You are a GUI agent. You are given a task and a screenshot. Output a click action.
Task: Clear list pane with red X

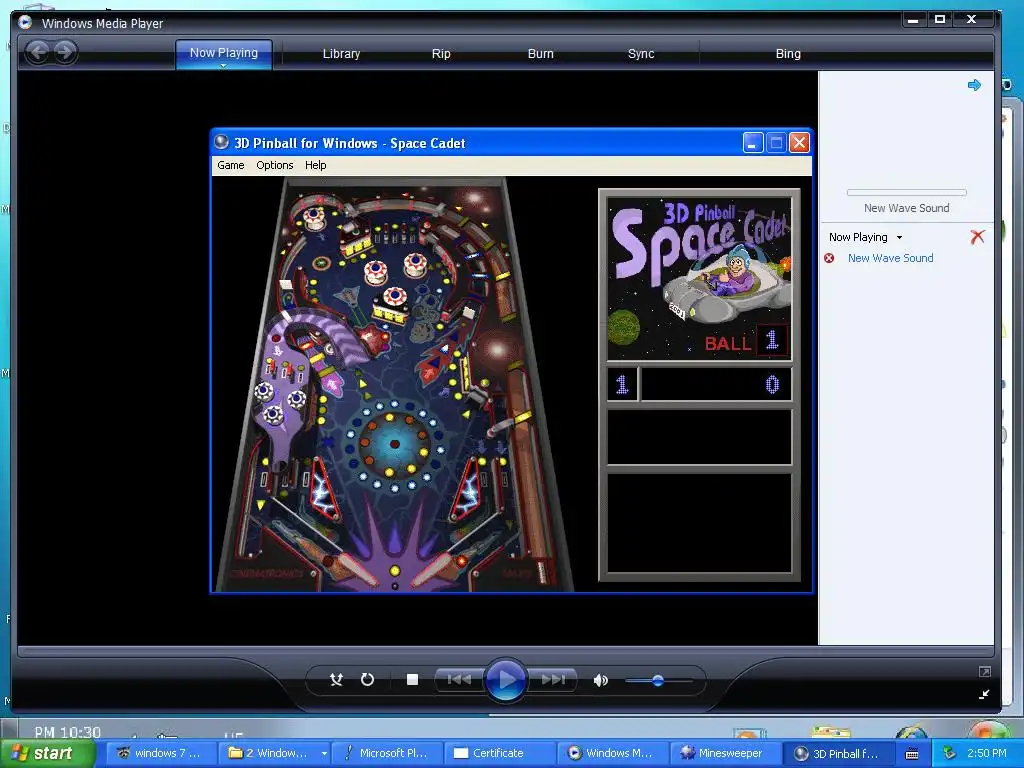pyautogui.click(x=977, y=237)
